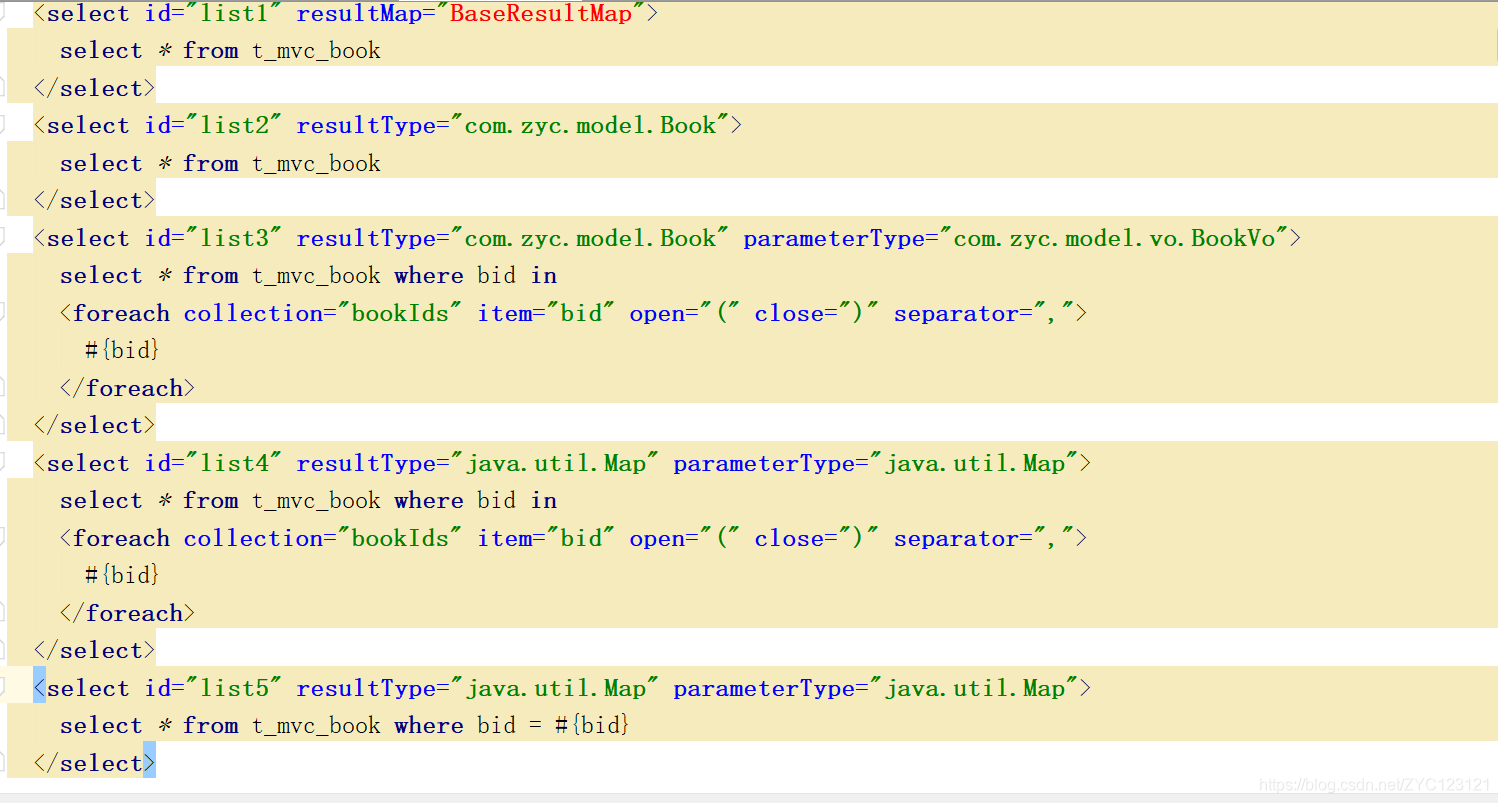Click "where bid in" in the list3 query
Viewport: 1498px width, 803px height.
coord(475,276)
